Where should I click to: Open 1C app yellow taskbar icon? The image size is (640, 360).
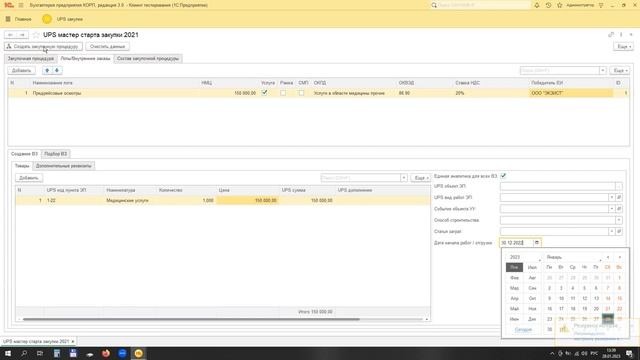pos(138,353)
